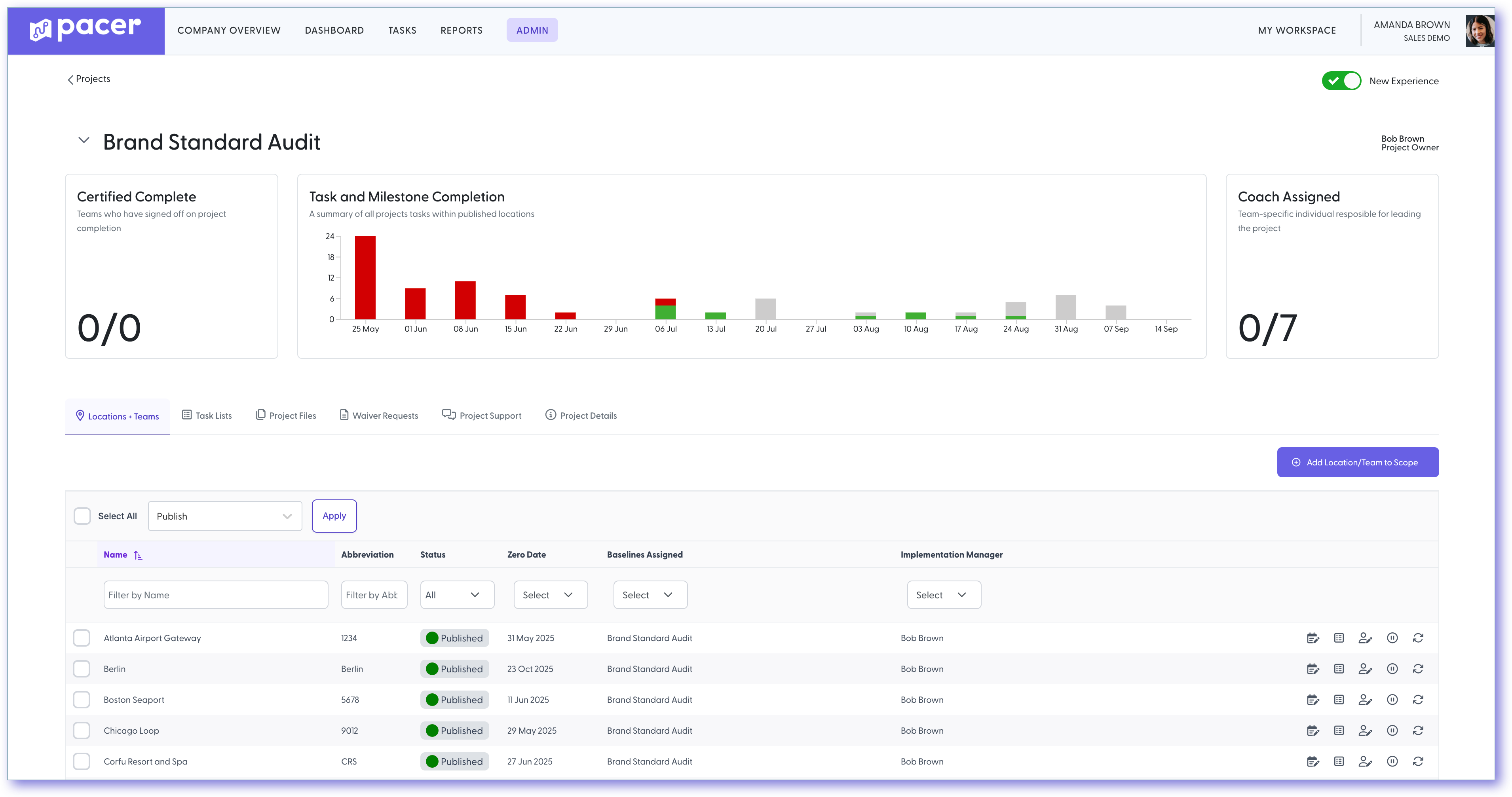Image resolution: width=1512 pixels, height=797 pixels.
Task: Click the Filter by Abbreviation field
Action: coord(374,595)
